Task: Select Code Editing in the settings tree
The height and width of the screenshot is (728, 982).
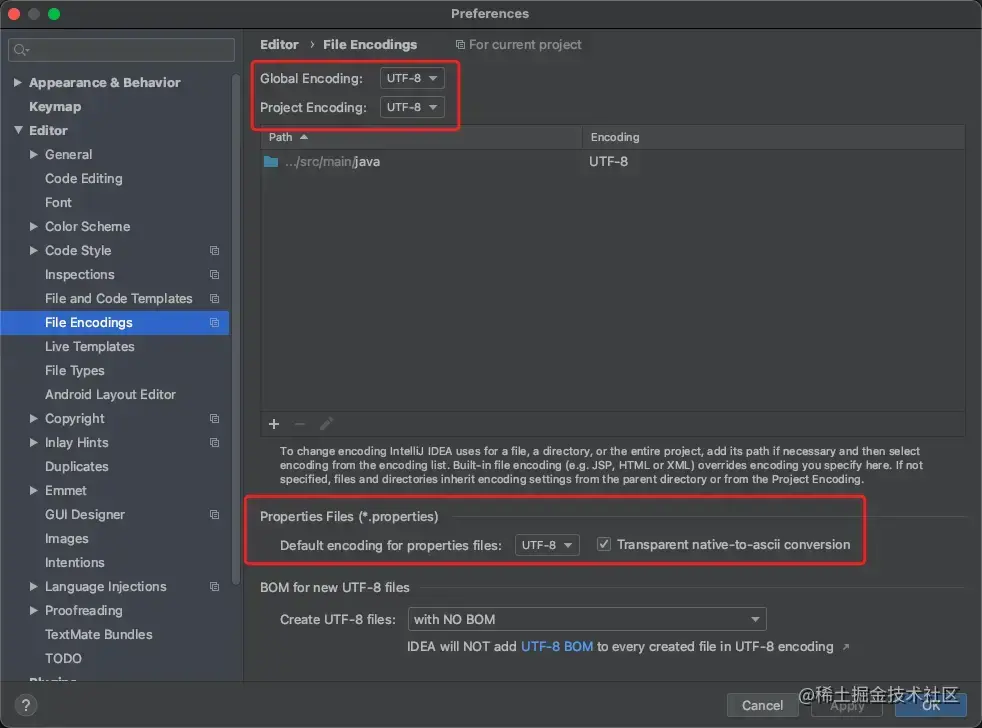Action: tap(83, 179)
